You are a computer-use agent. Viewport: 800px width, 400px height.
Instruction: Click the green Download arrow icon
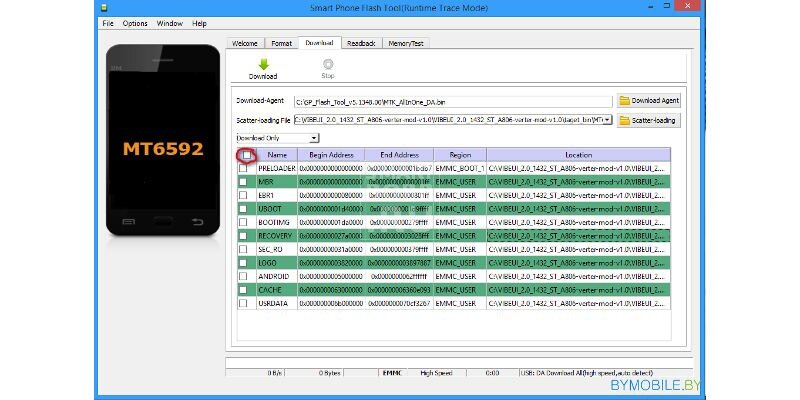(x=263, y=64)
